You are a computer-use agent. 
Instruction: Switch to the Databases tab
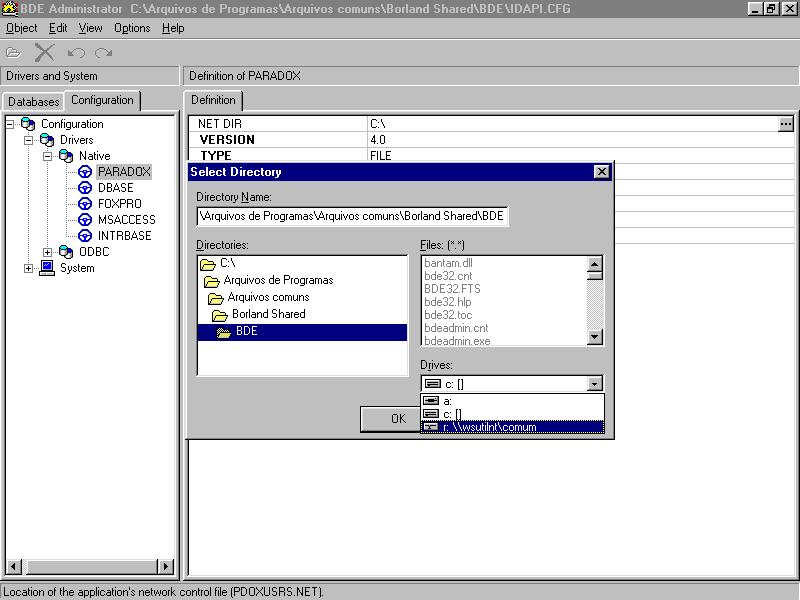coord(33,102)
